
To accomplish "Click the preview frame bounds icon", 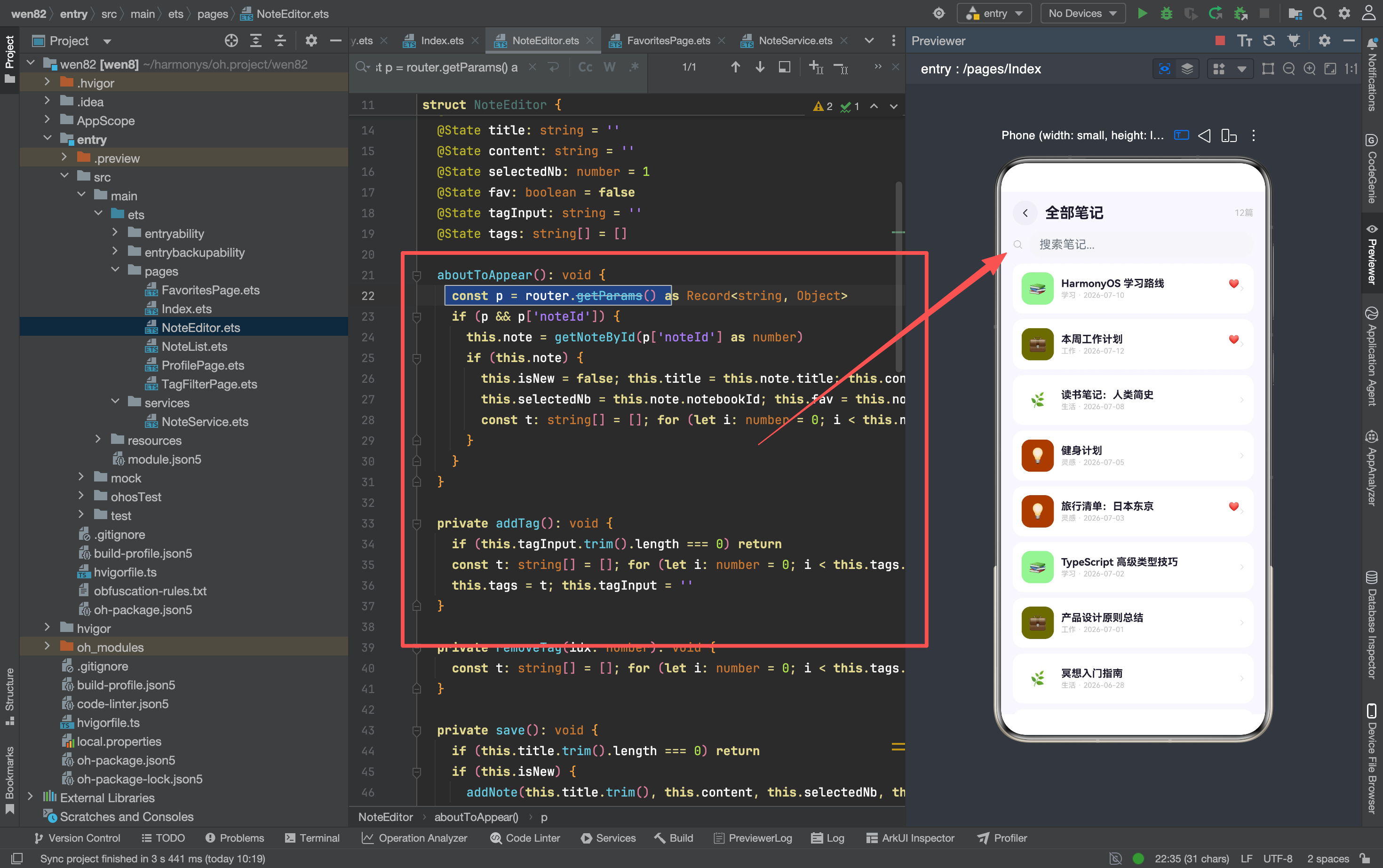I will (x=1268, y=69).
